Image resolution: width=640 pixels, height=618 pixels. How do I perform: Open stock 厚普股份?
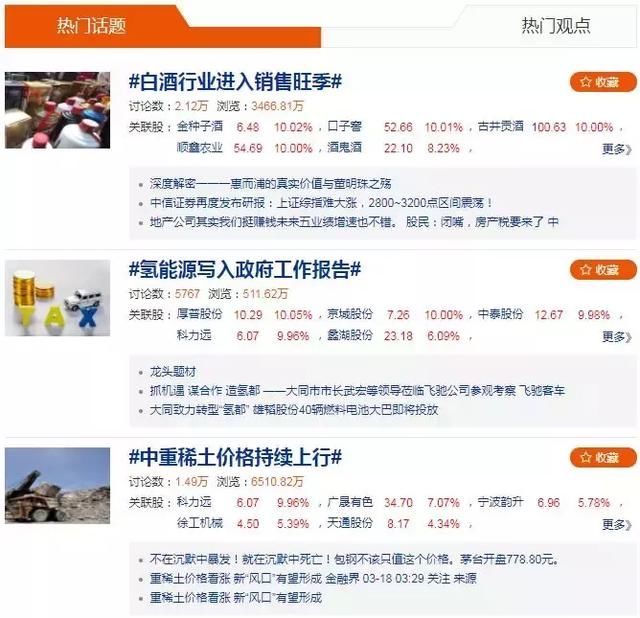coord(200,314)
